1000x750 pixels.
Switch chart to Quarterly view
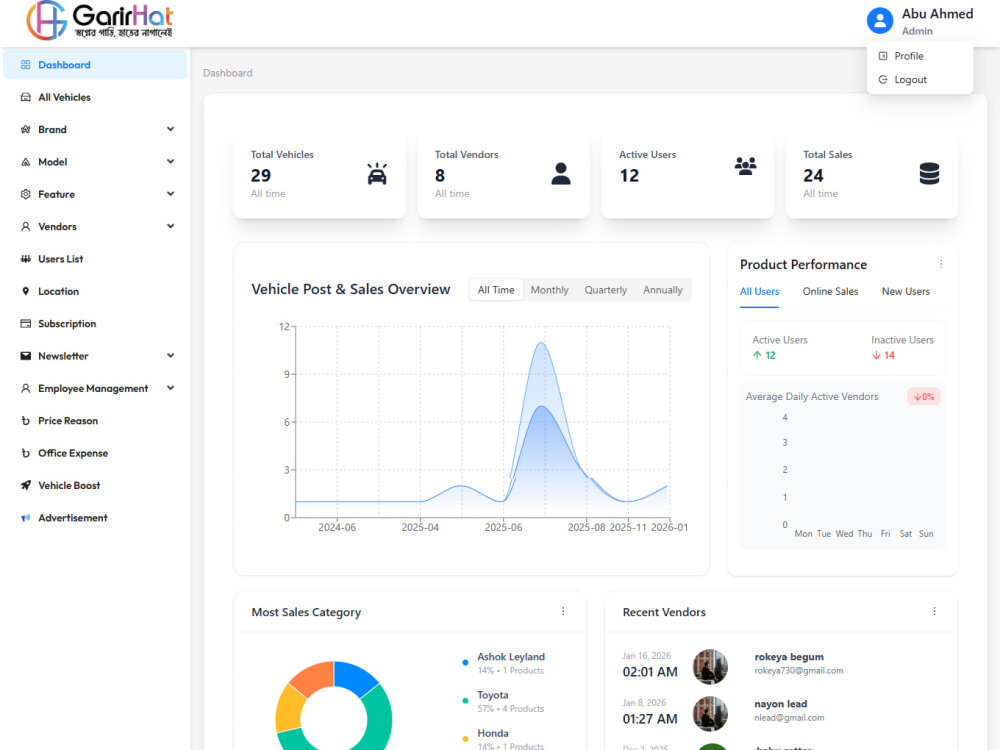606,290
